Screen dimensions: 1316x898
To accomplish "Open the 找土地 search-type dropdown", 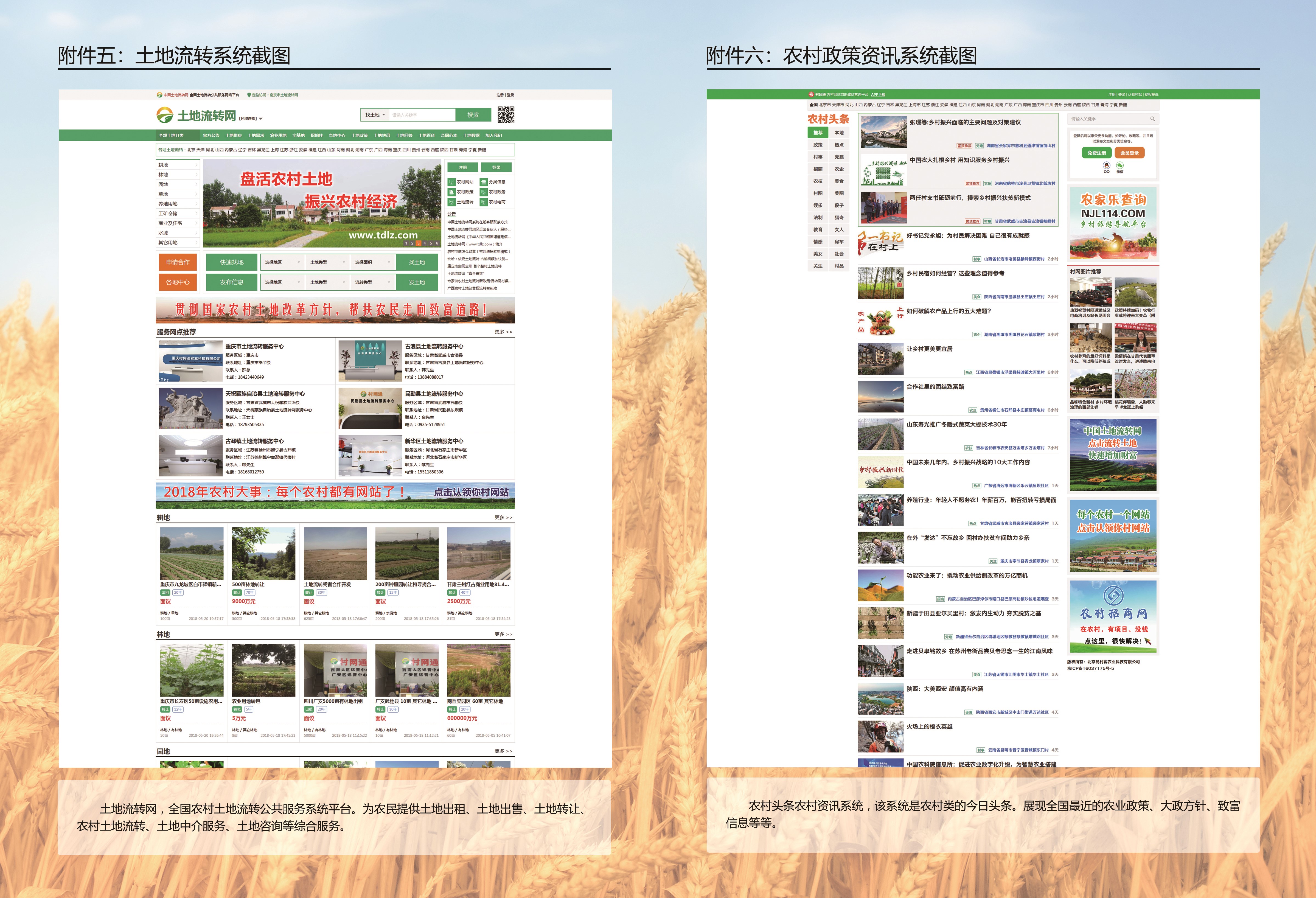I will [x=375, y=115].
